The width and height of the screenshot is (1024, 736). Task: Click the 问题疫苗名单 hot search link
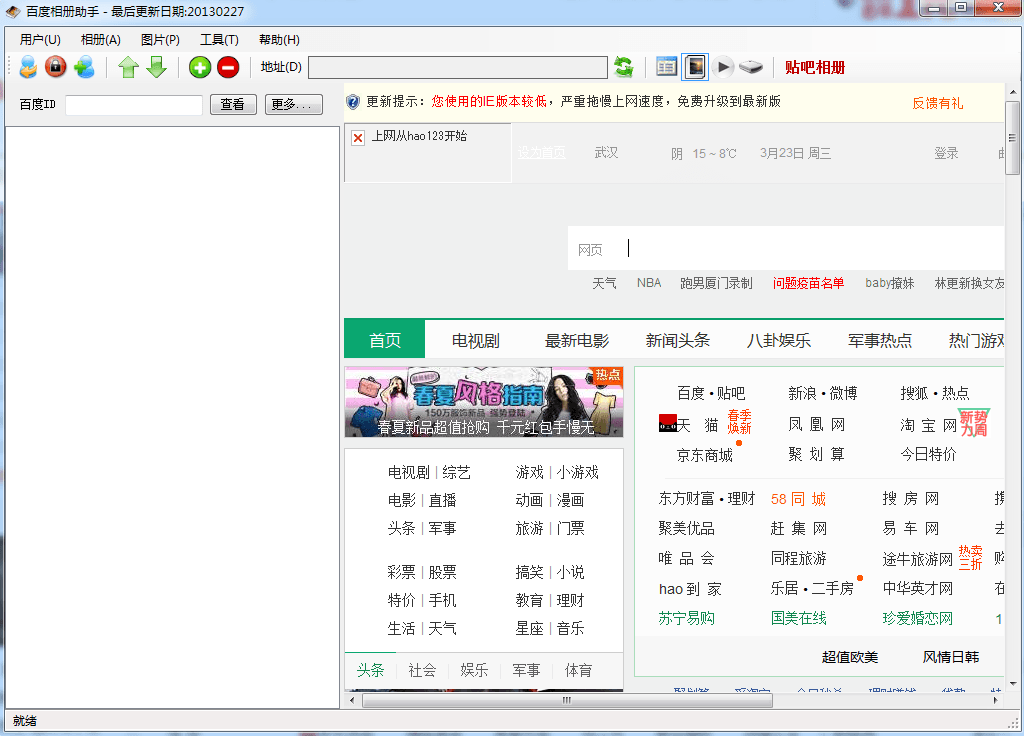coord(808,283)
